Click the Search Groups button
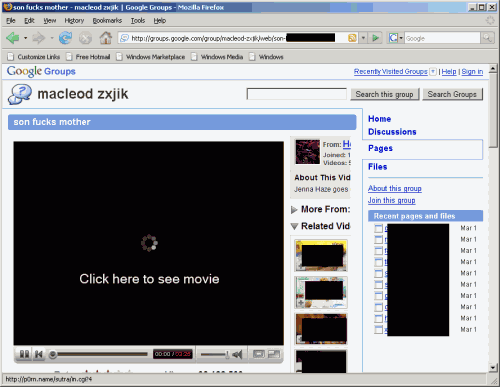This screenshot has height=387, width=500. [452, 94]
